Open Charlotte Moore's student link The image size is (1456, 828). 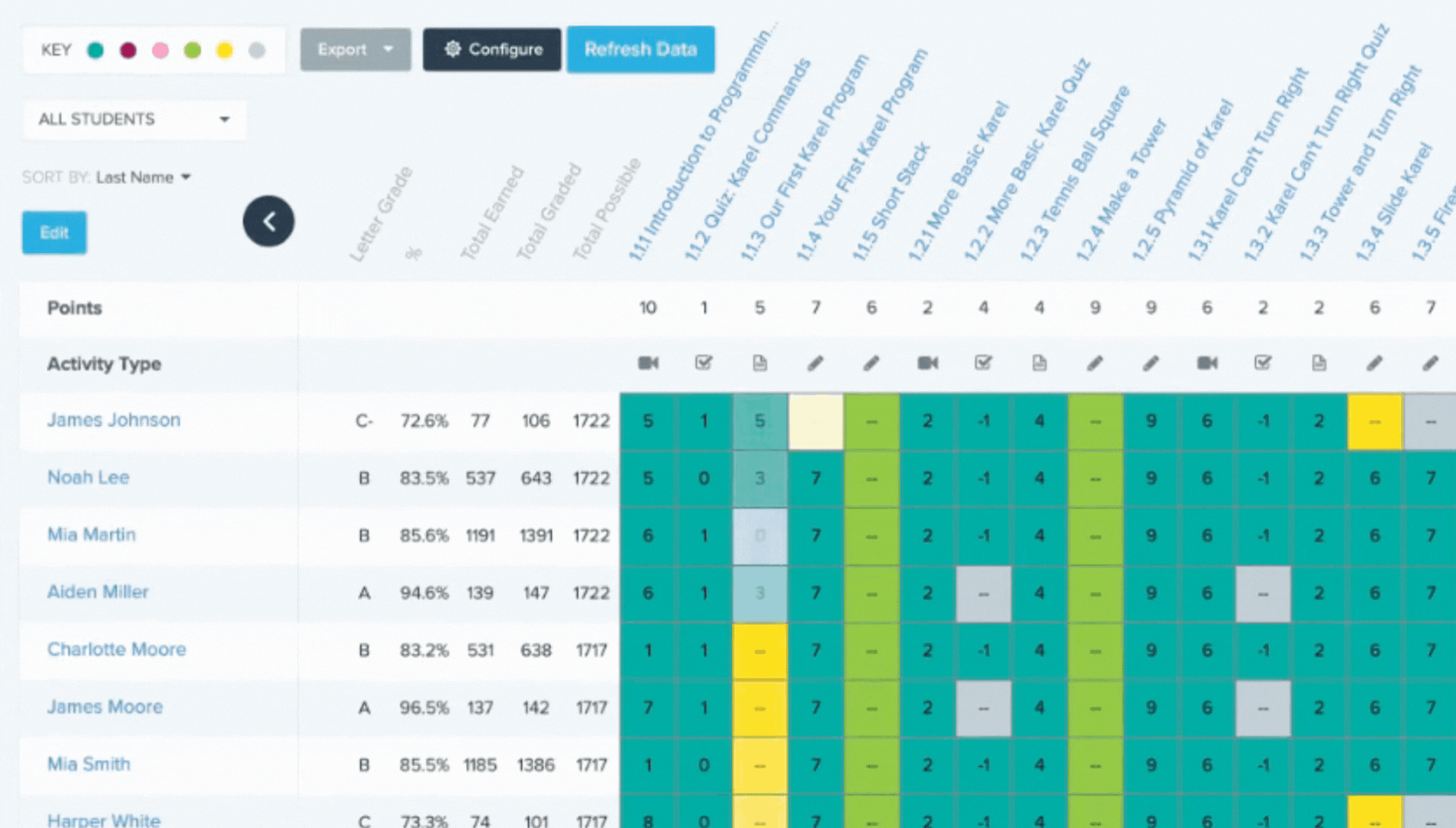pyautogui.click(x=116, y=649)
